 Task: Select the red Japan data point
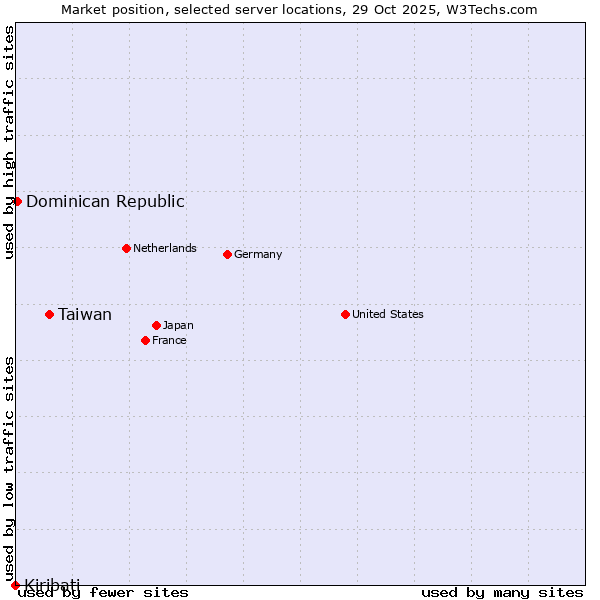tap(156, 325)
